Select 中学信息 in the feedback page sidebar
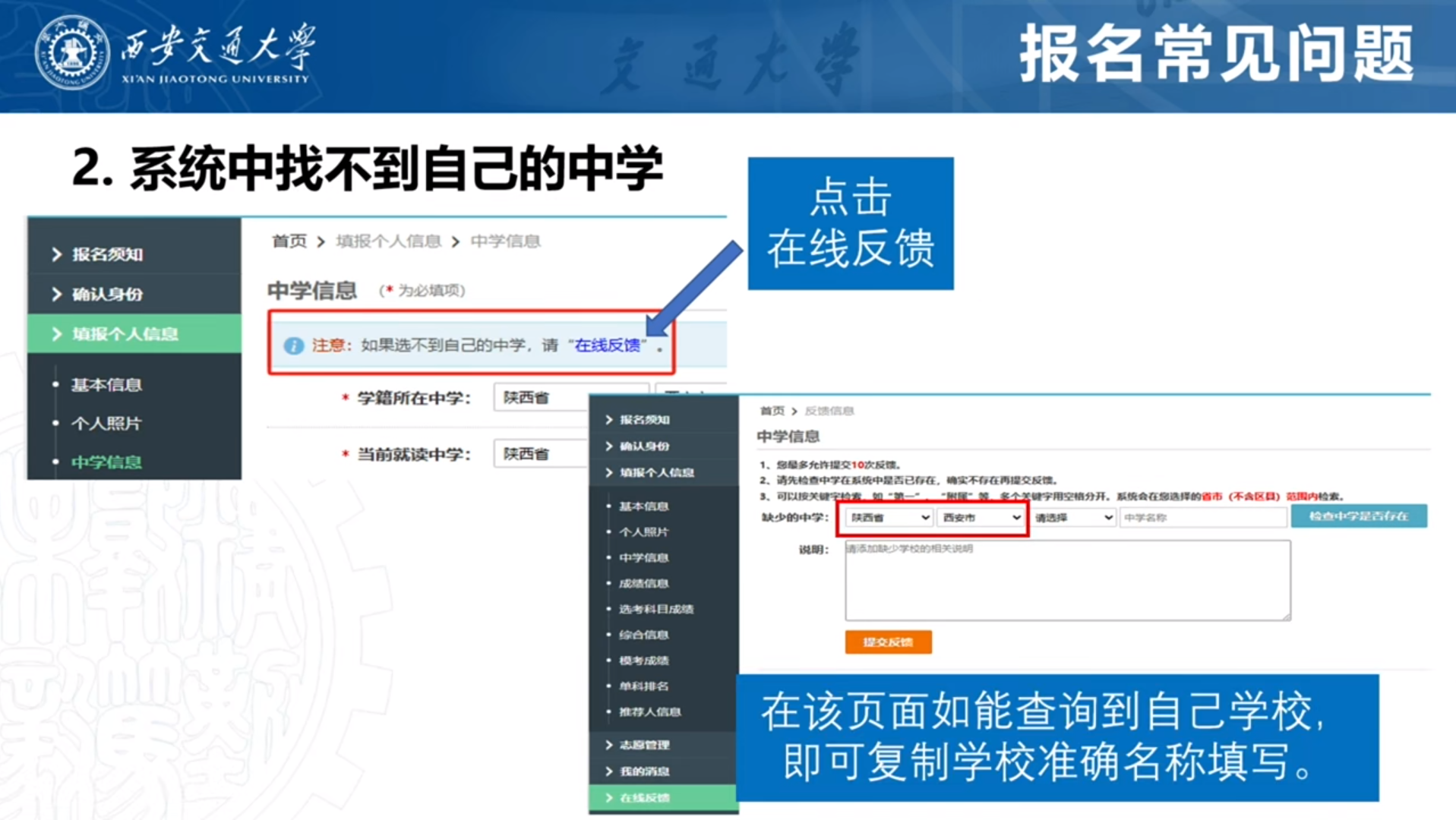 [643, 558]
